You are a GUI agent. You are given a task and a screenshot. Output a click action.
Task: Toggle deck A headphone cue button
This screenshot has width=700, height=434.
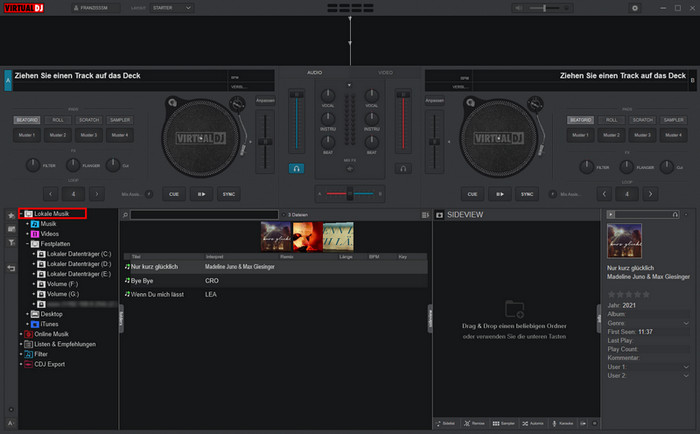[x=296, y=168]
